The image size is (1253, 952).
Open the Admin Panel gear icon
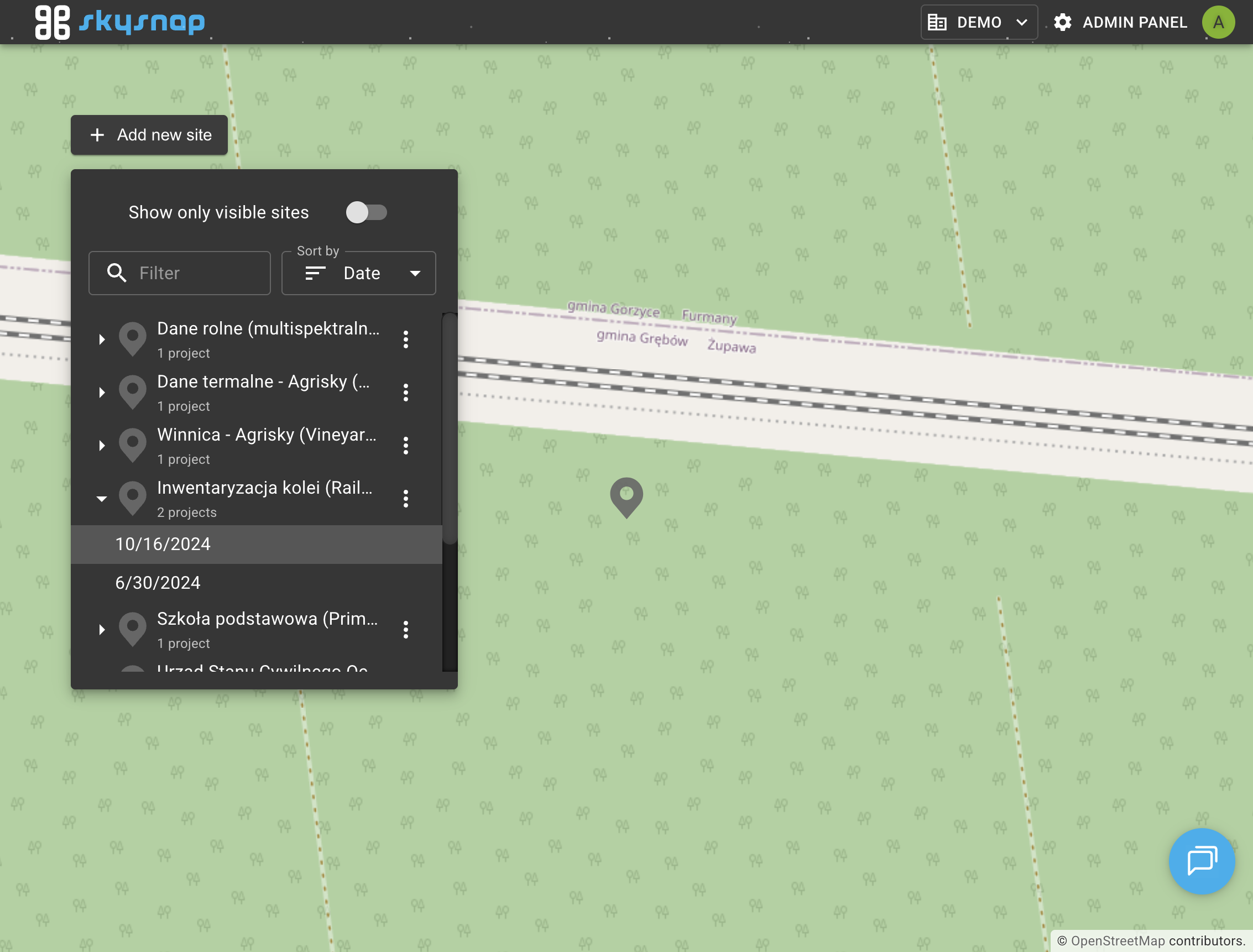(1063, 22)
